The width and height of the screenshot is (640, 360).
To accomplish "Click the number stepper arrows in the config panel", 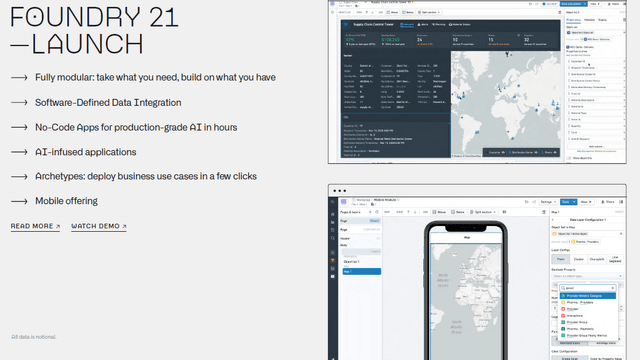I will point(621,308).
